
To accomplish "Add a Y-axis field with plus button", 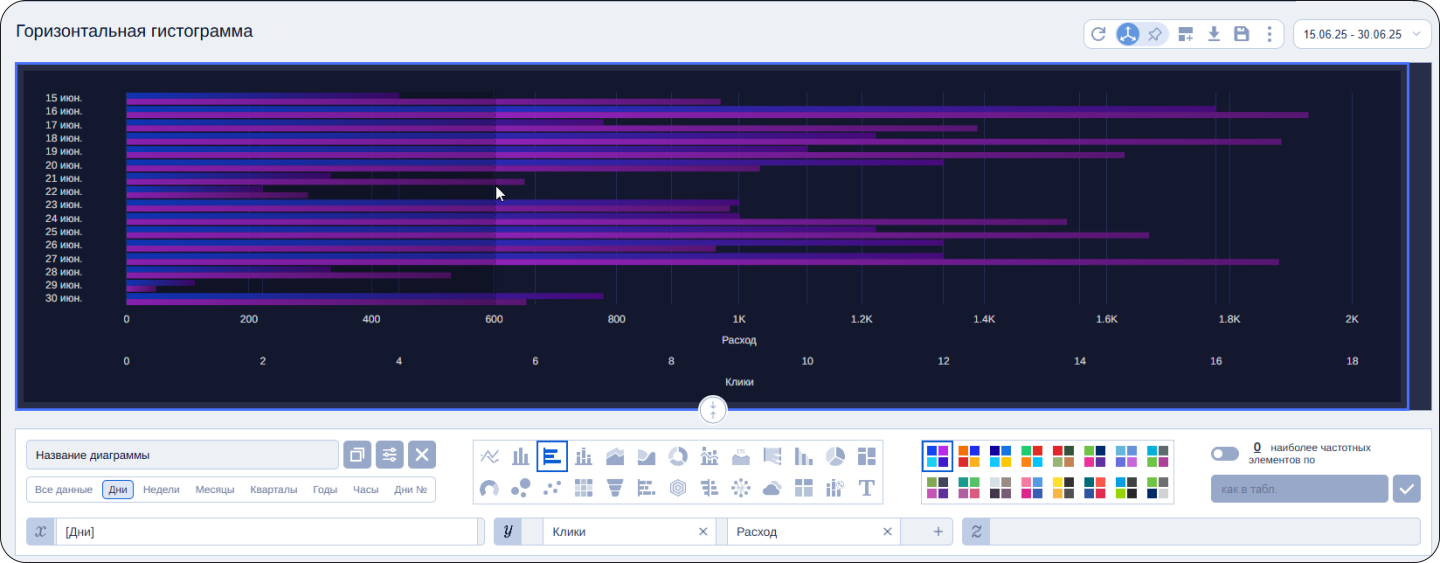I will click(938, 532).
